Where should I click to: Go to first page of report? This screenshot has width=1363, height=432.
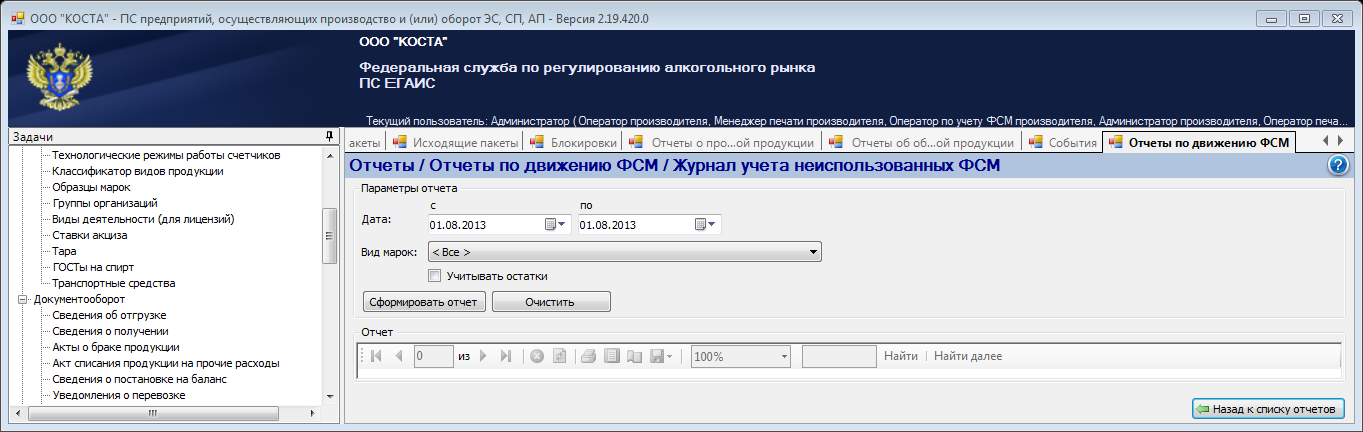point(376,356)
